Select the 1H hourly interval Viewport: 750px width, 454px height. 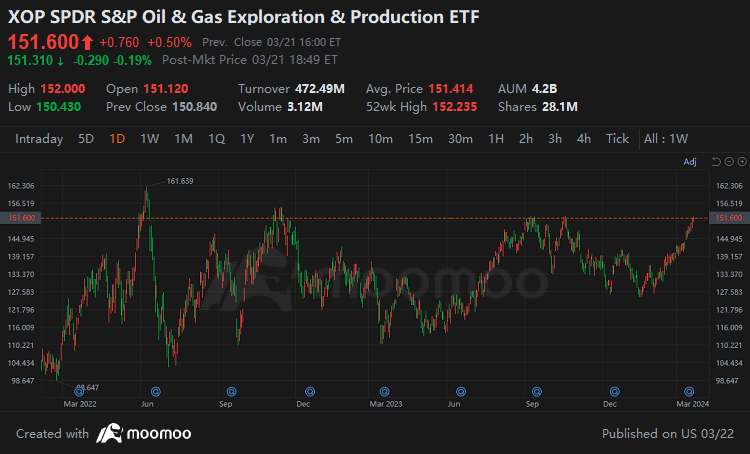(496, 139)
